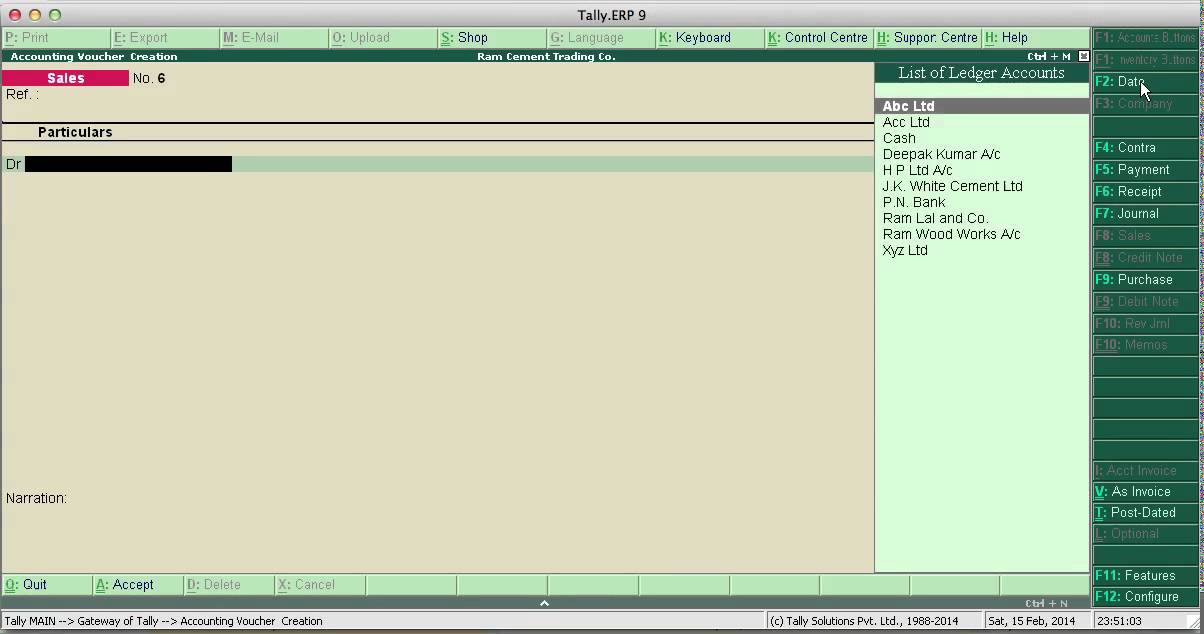Viewport: 1204px width, 634px height.
Task: Click Accept at bottom bar
Action: point(137,585)
